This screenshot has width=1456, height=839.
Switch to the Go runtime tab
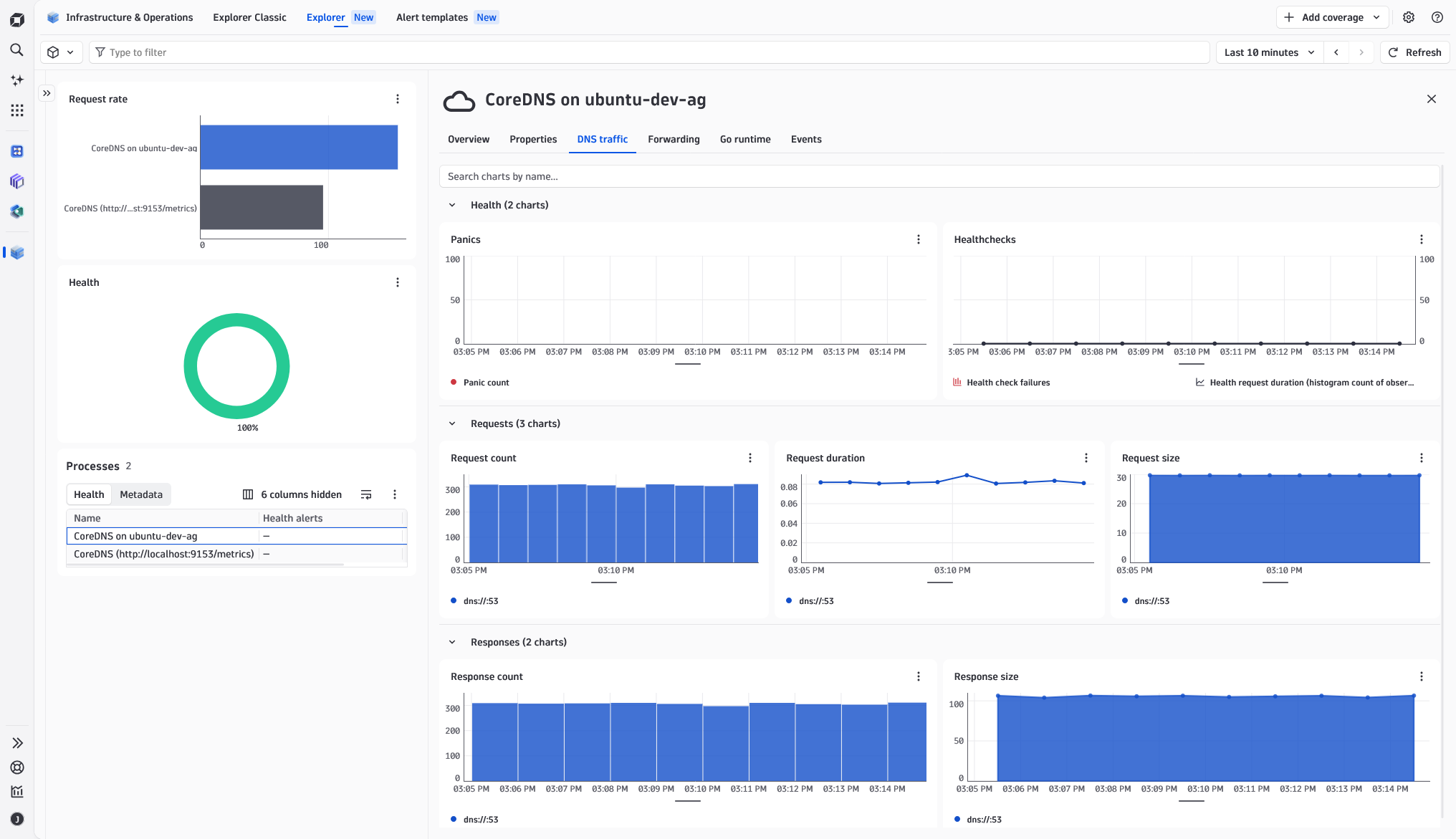coord(745,139)
